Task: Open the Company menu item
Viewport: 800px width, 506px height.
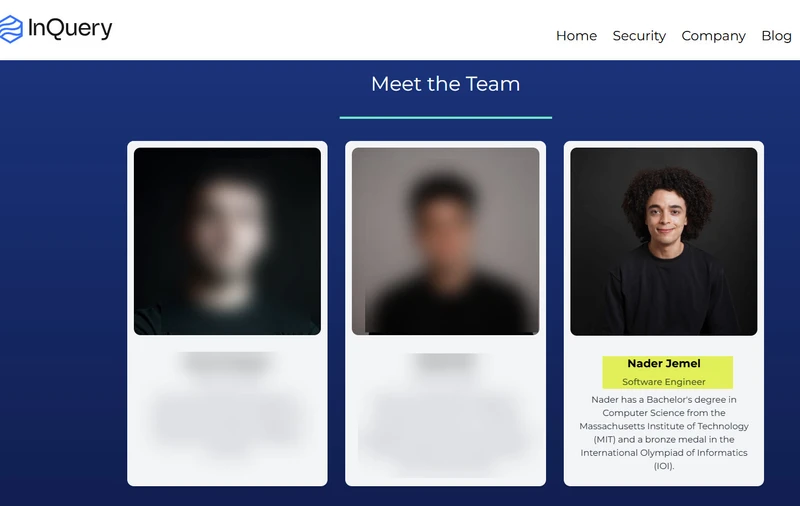Action: coord(713,36)
